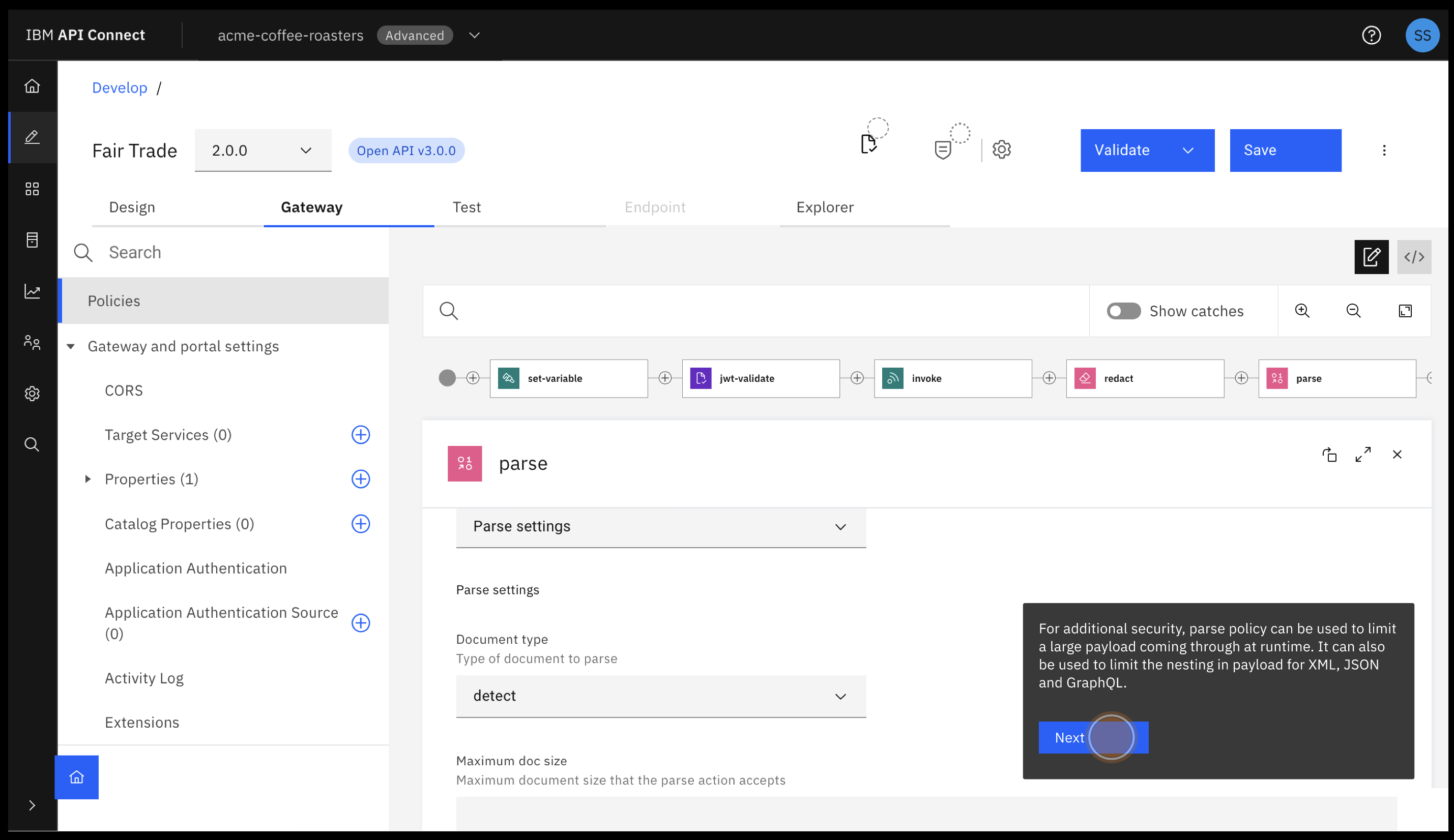This screenshot has height=840, width=1454.
Task: Open Activity Log settings
Action: [x=144, y=678]
